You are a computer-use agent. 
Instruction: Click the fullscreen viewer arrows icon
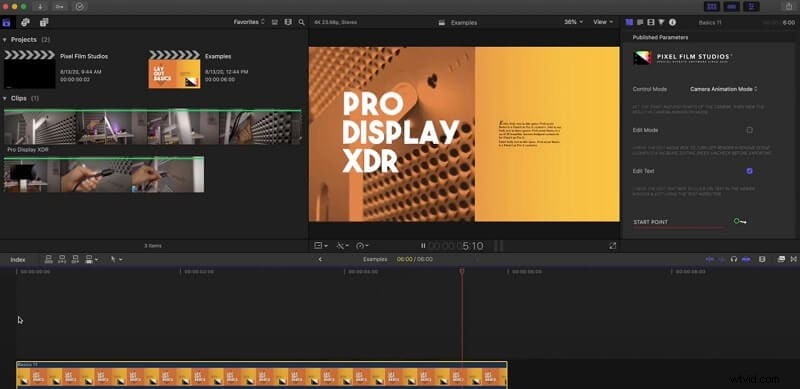[x=612, y=246]
